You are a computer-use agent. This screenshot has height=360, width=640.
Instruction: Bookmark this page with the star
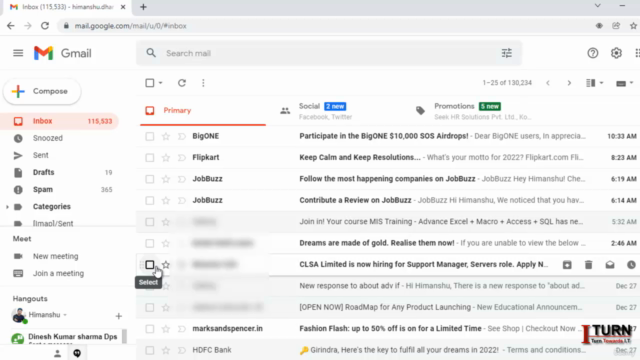pos(633,26)
